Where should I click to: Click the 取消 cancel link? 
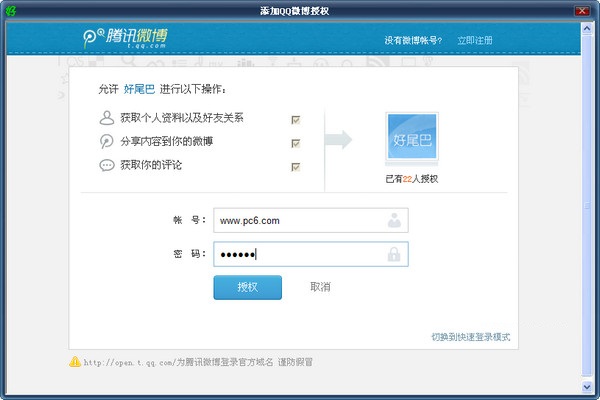point(320,287)
